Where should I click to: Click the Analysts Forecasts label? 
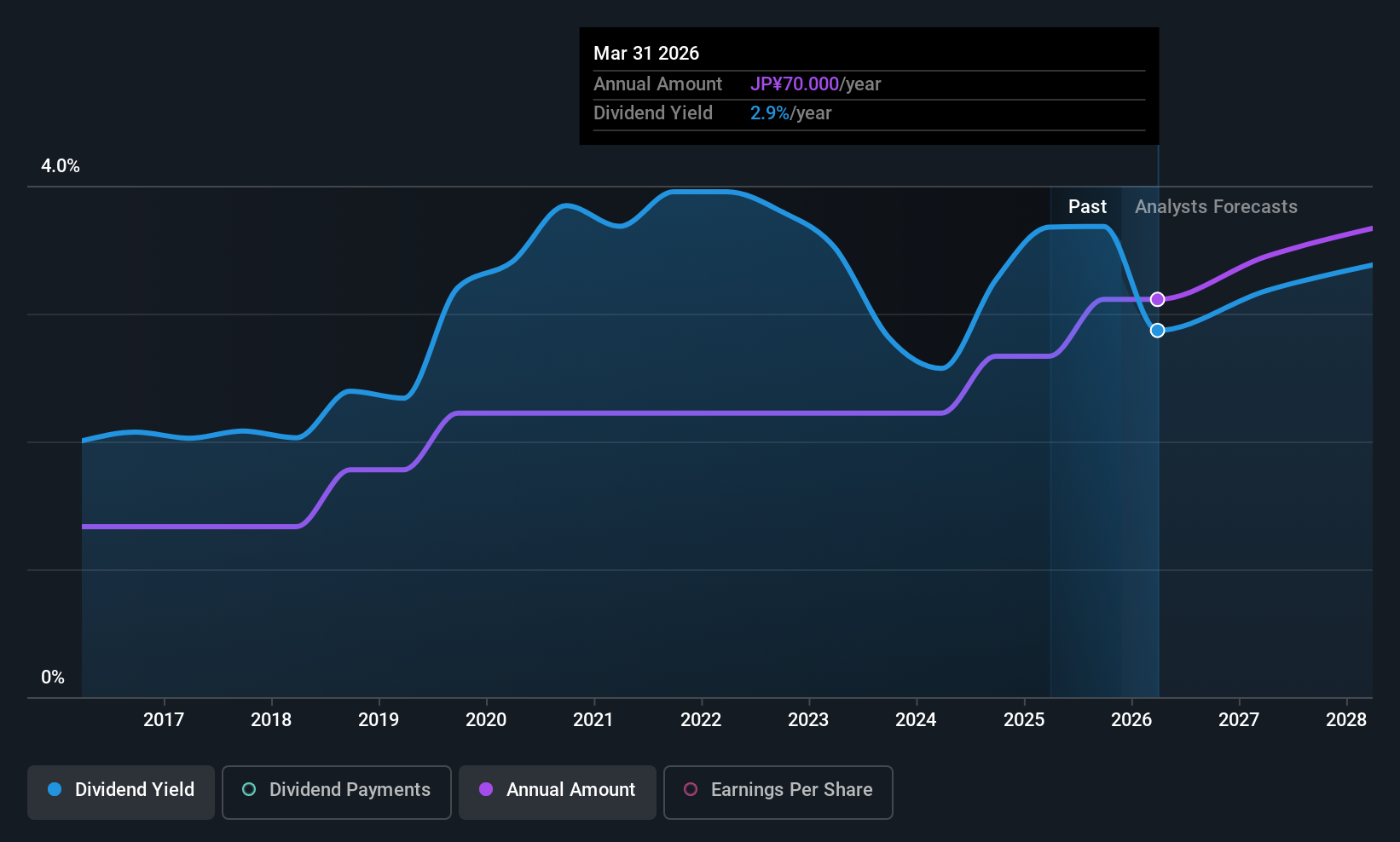click(1216, 207)
